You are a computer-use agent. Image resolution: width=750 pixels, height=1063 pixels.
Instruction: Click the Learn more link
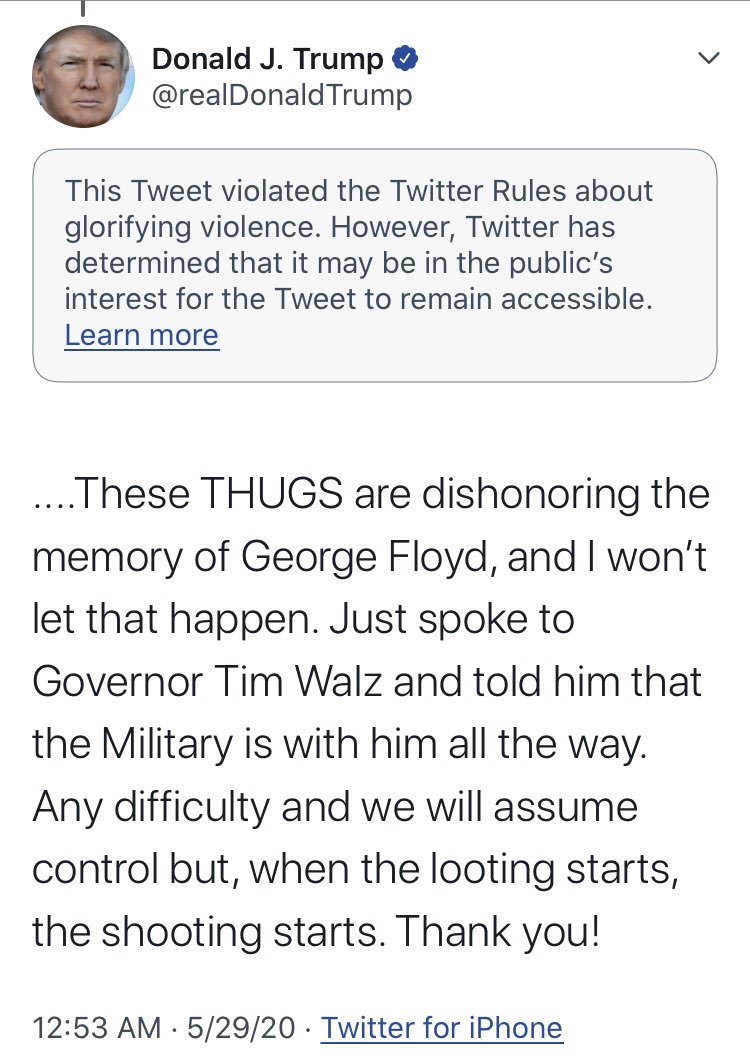[141, 335]
